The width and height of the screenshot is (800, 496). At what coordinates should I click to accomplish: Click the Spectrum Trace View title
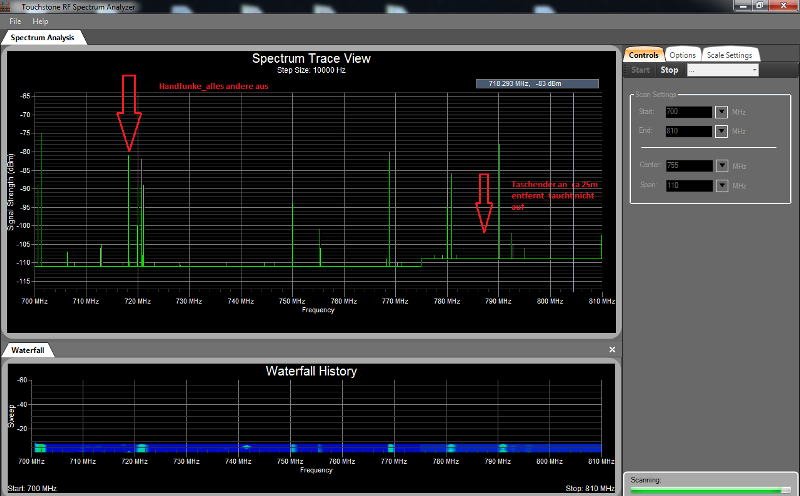click(x=311, y=59)
